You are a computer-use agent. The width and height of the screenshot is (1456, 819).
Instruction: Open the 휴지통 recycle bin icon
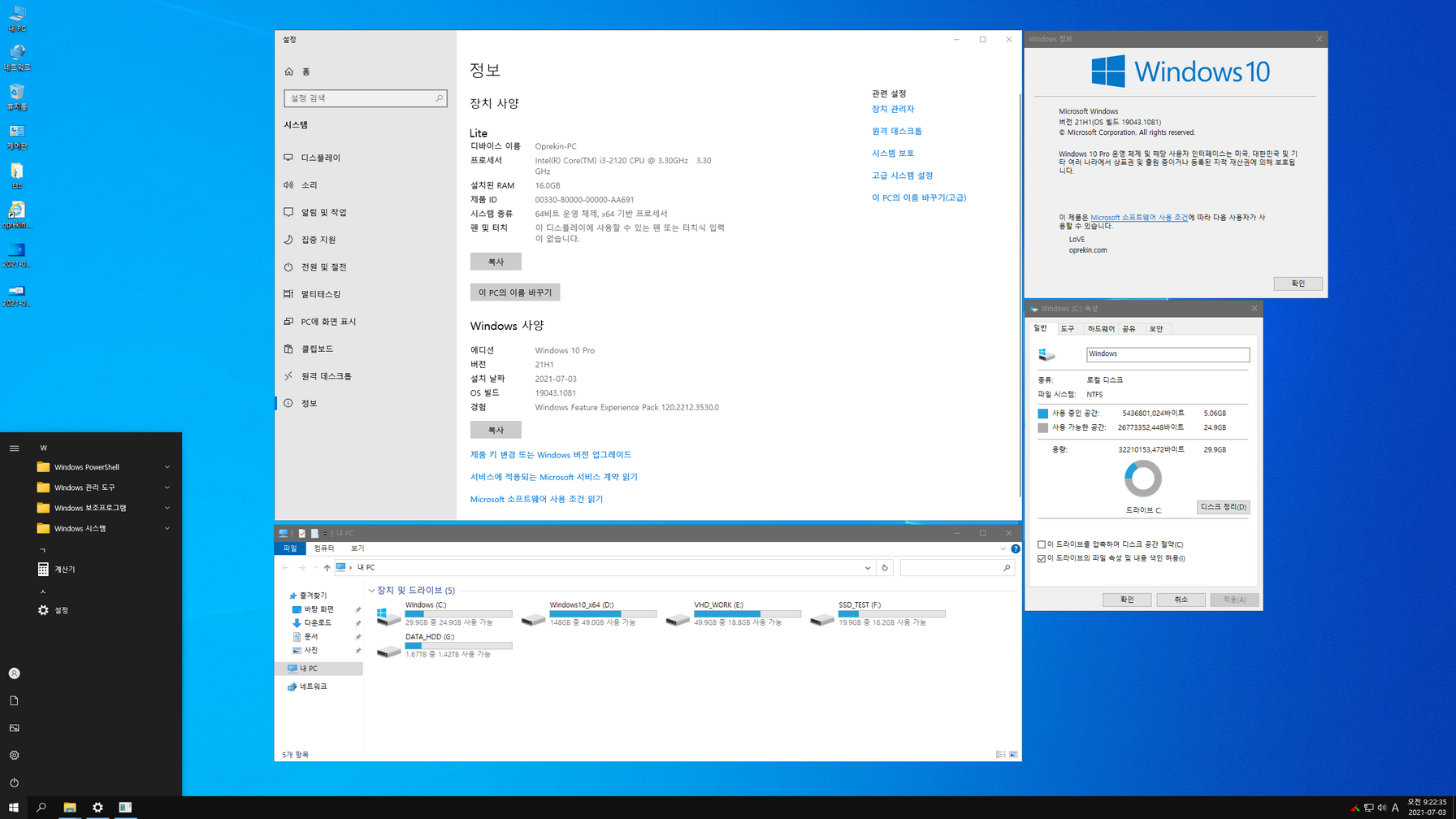[x=17, y=96]
